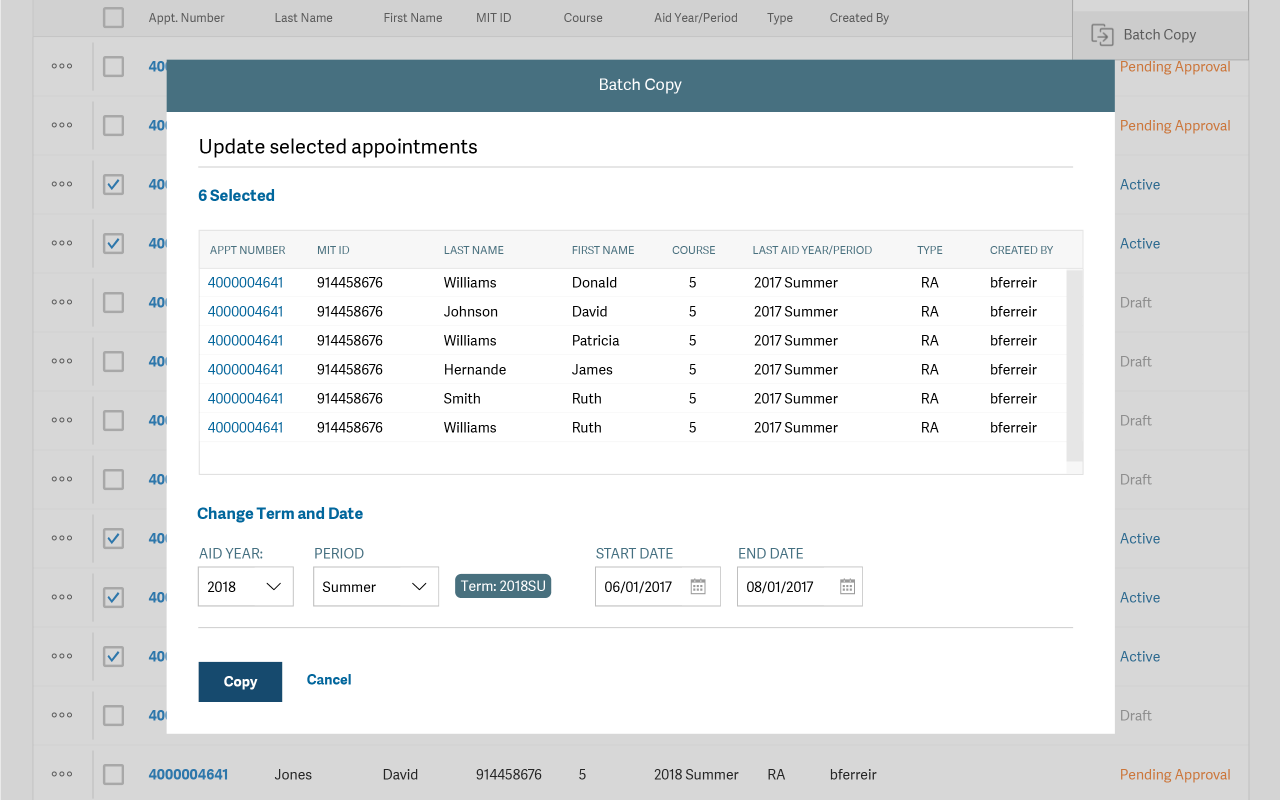Check the box for the Jones appointment row
This screenshot has height=800, width=1280.
tap(114, 774)
